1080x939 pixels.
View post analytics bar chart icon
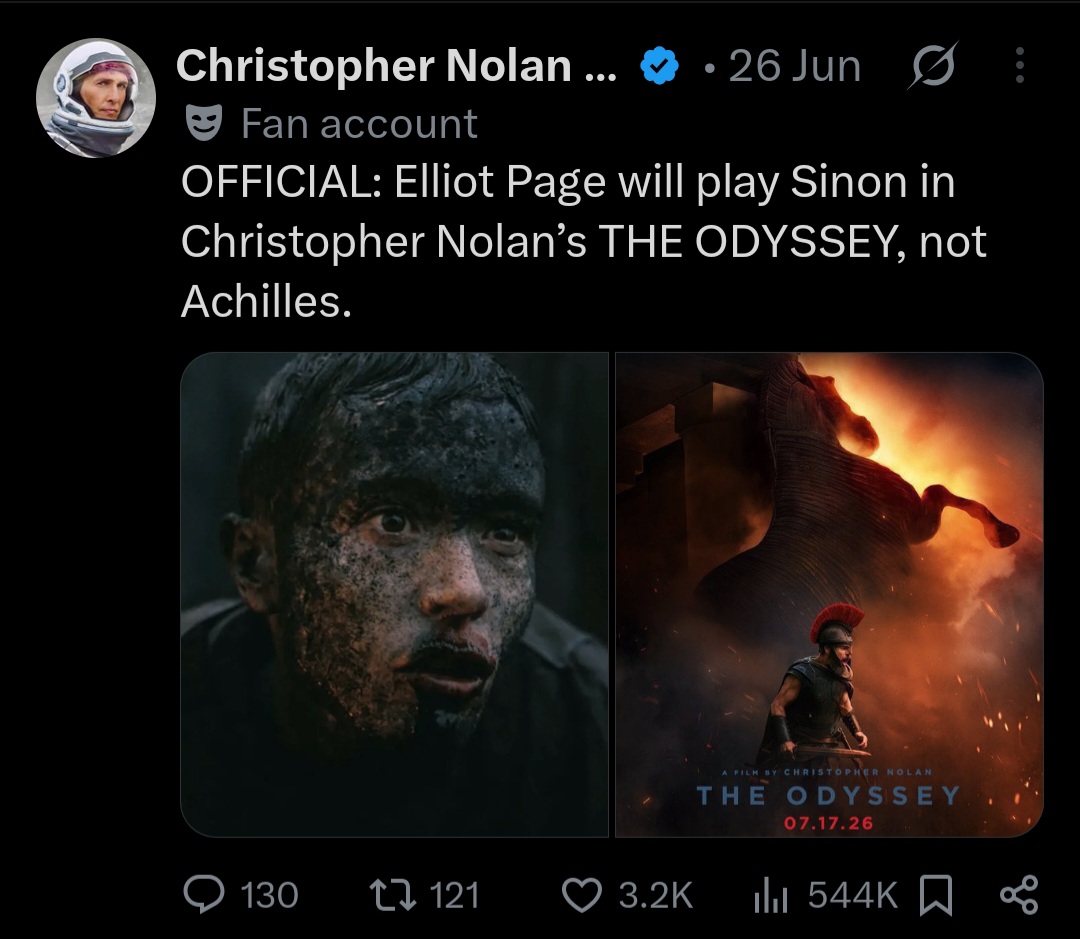(x=770, y=895)
